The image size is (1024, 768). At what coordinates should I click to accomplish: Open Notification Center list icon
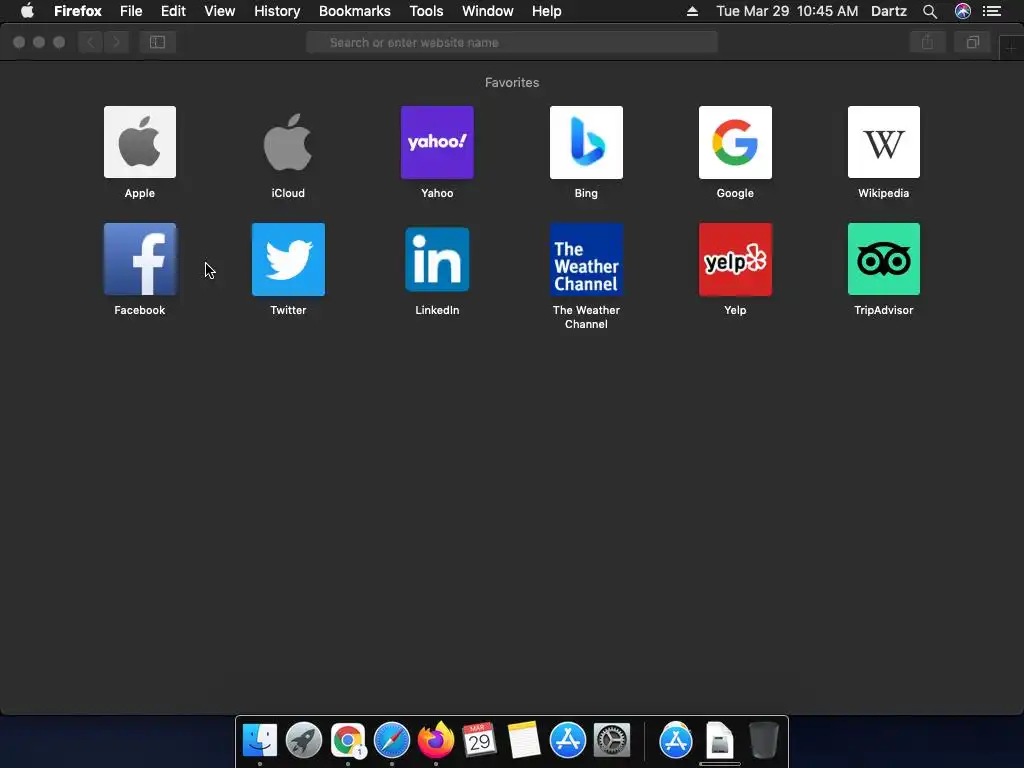click(x=992, y=11)
